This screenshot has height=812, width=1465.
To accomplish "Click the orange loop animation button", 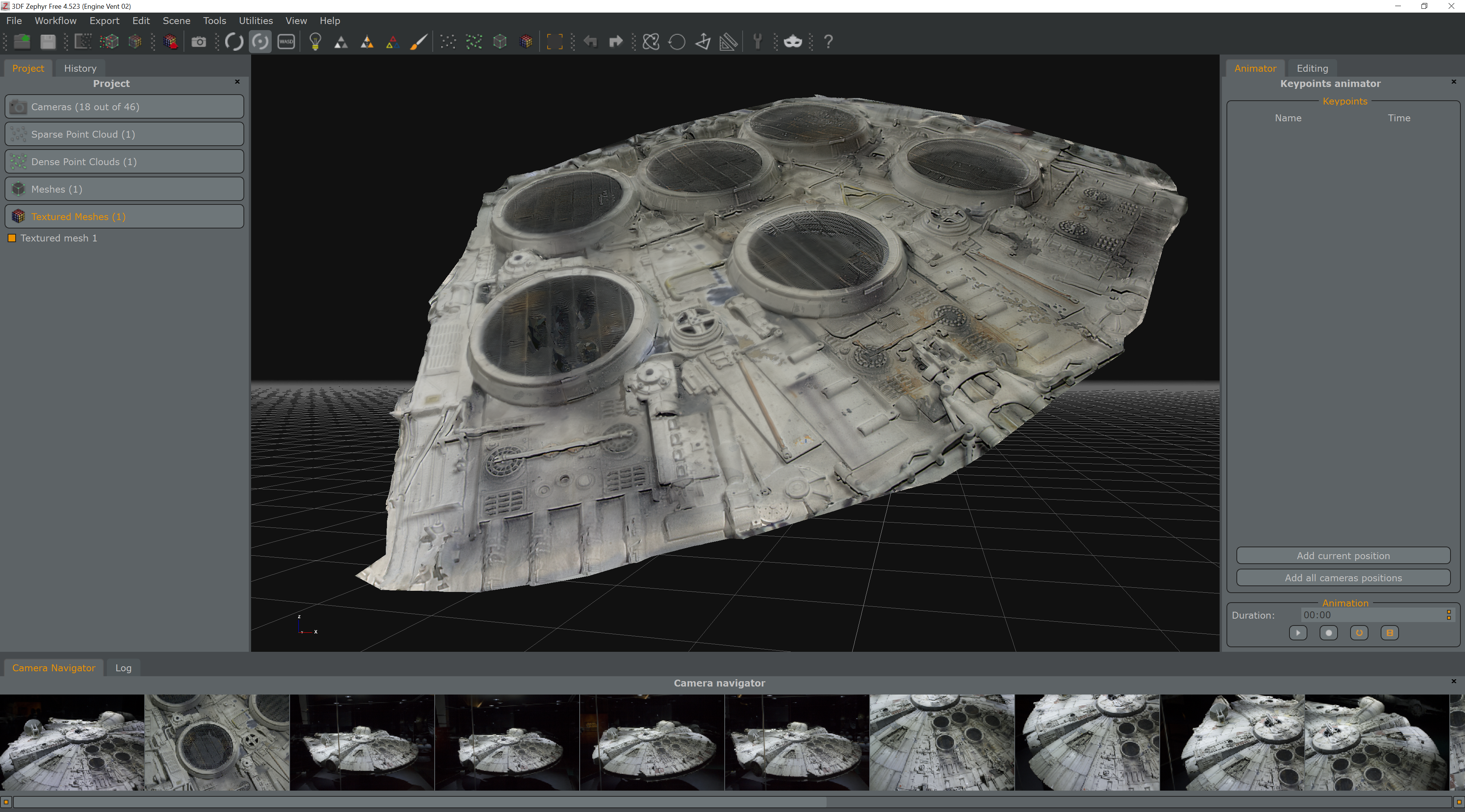I will (x=1359, y=633).
